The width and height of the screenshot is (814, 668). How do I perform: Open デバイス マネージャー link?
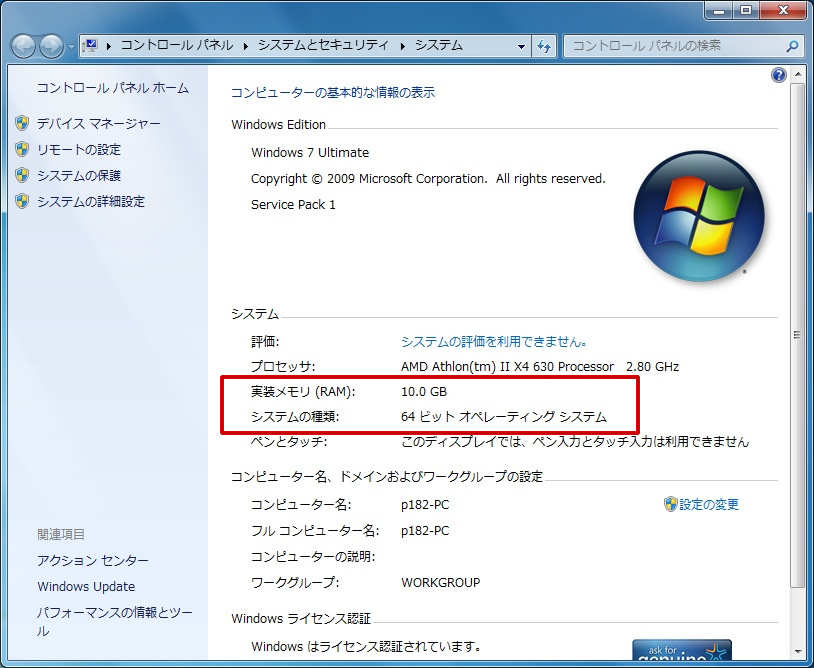pos(99,124)
